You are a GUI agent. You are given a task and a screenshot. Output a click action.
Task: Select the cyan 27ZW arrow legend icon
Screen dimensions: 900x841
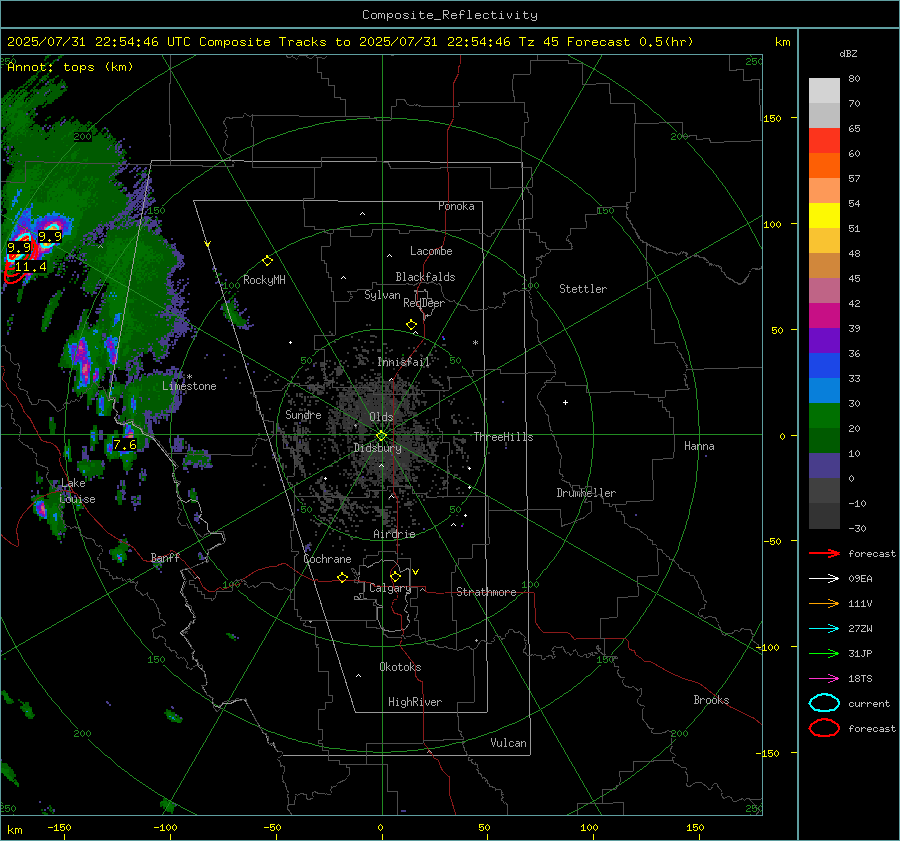[x=824, y=629]
